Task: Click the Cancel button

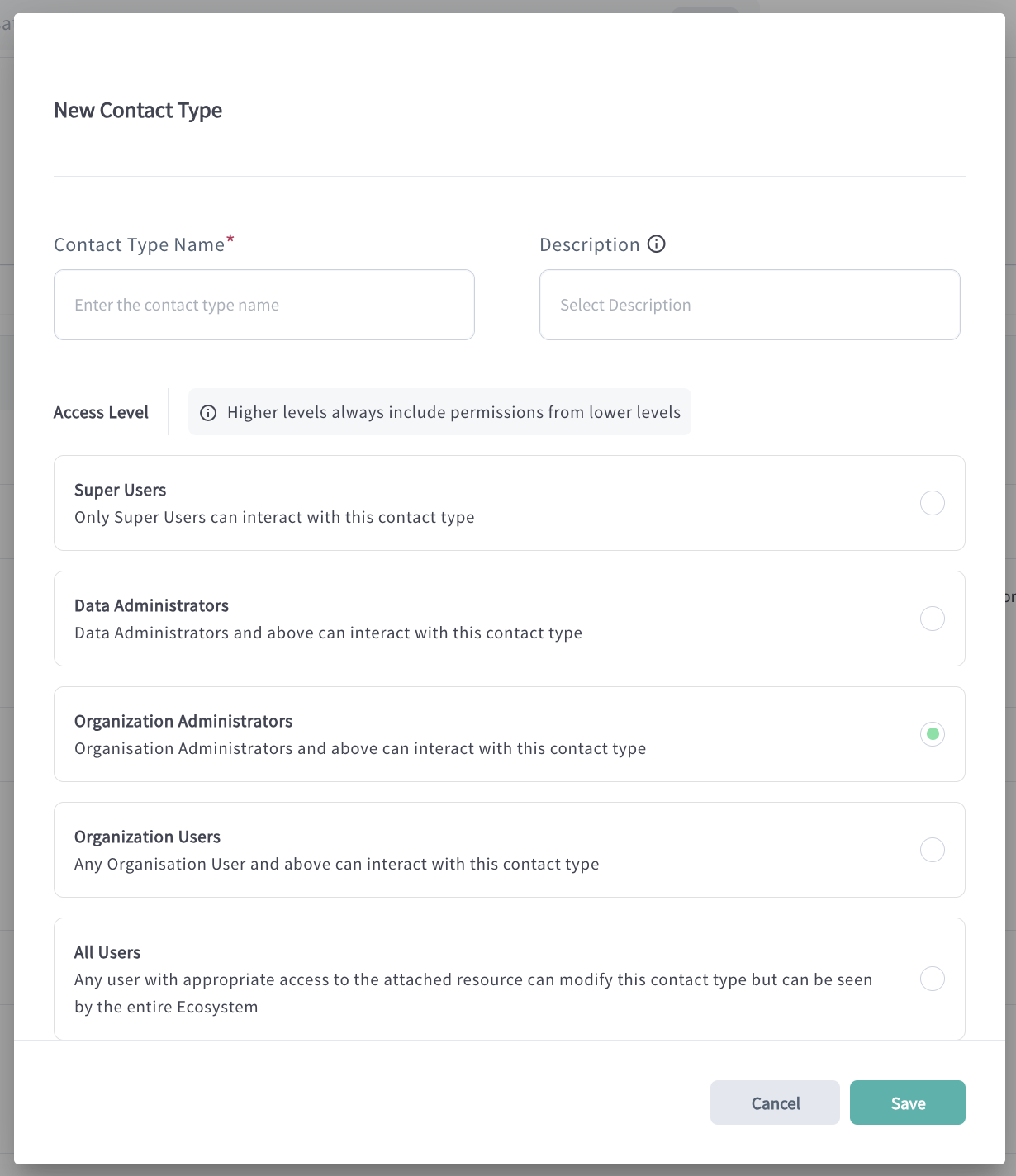Action: click(774, 1102)
